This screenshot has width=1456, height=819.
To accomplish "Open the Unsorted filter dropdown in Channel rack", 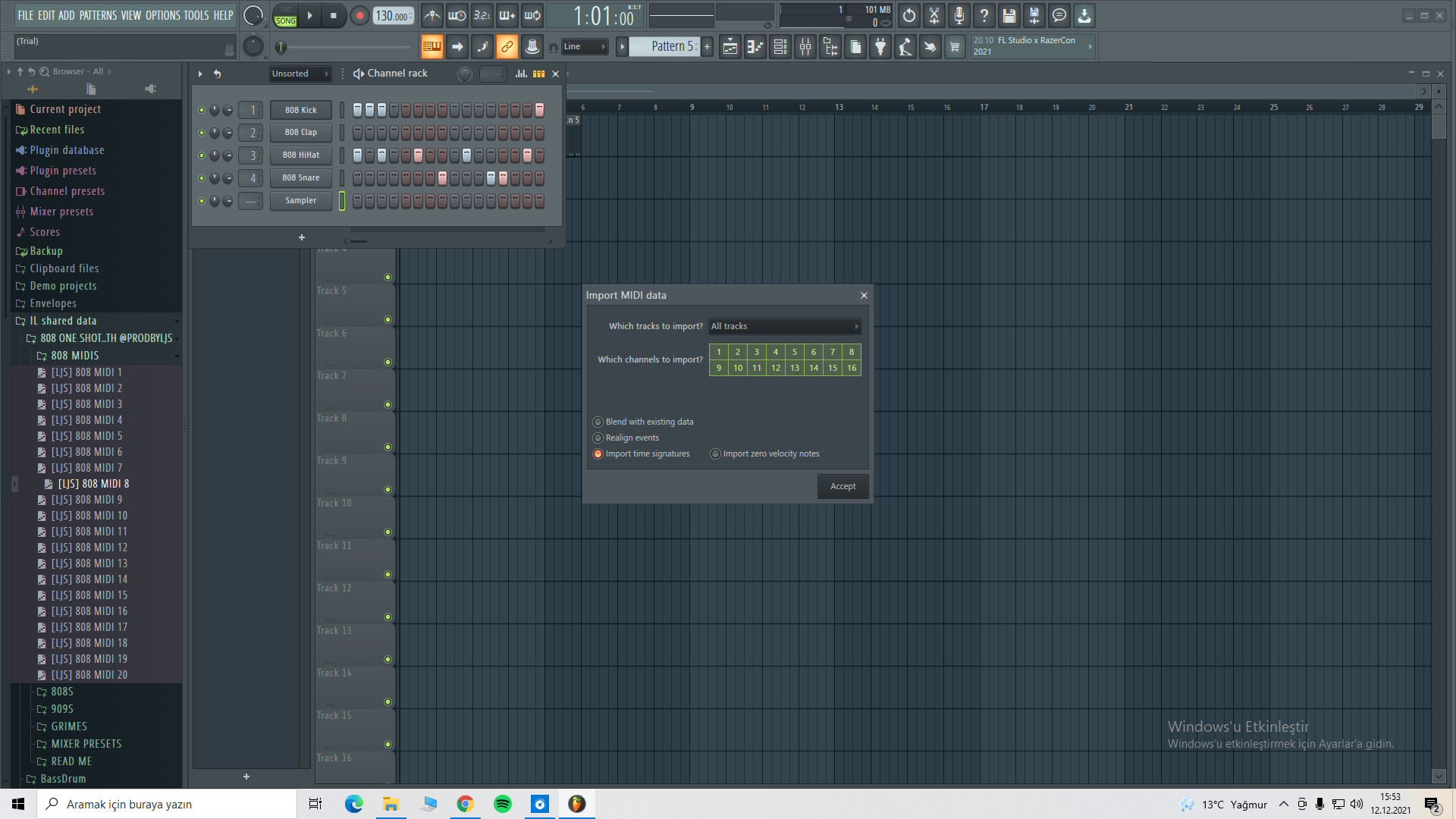I will click(300, 74).
